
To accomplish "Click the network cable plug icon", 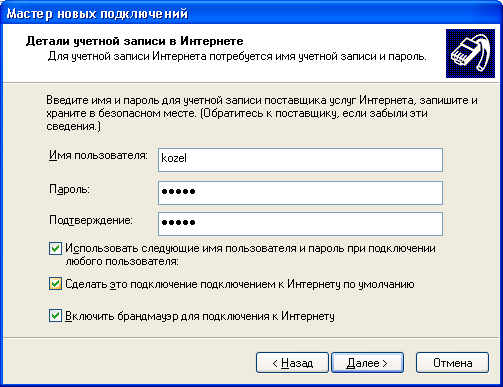I will (x=470, y=53).
